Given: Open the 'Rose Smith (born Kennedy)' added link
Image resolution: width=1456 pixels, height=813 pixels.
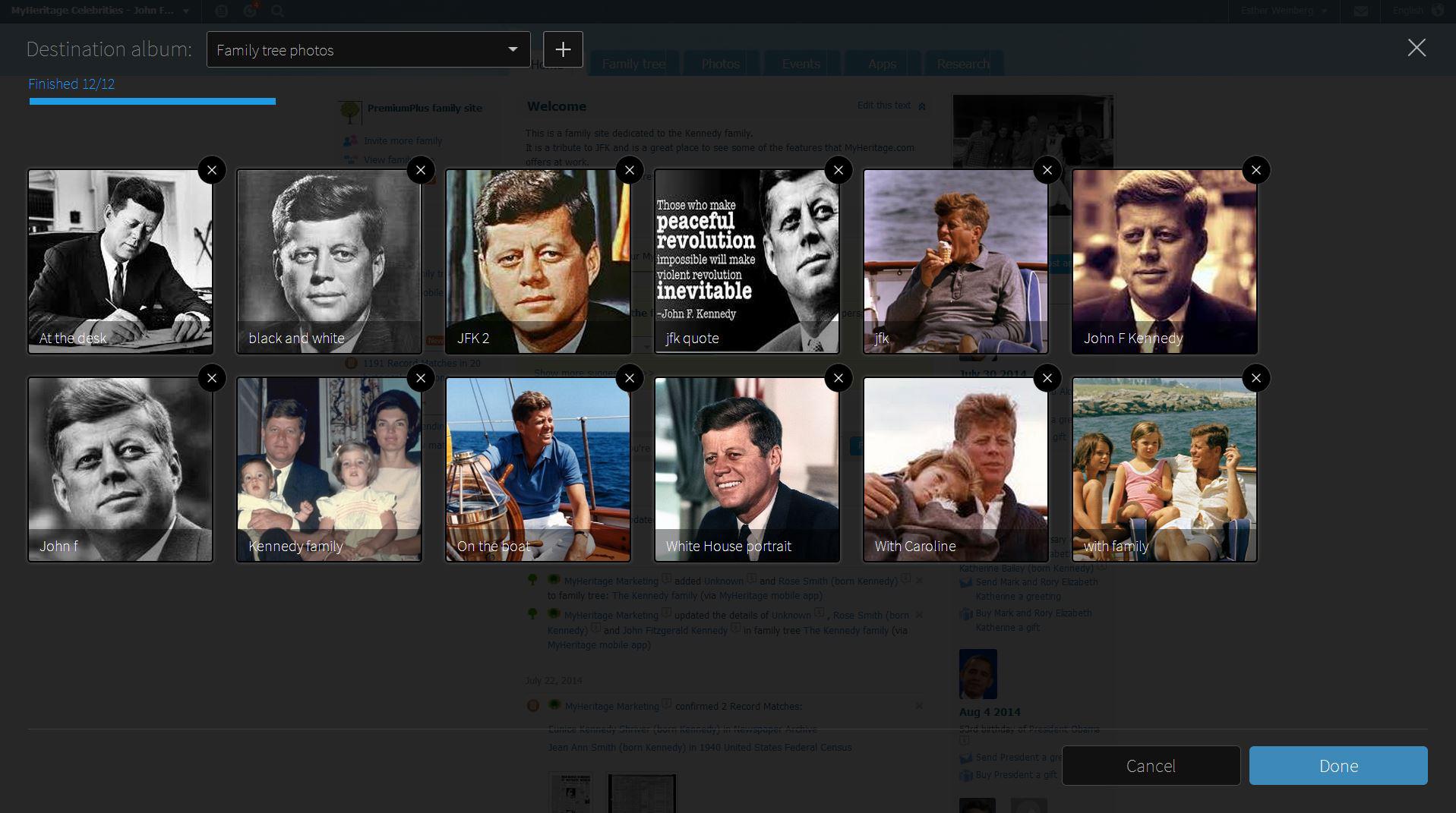Looking at the screenshot, I should pos(838,581).
